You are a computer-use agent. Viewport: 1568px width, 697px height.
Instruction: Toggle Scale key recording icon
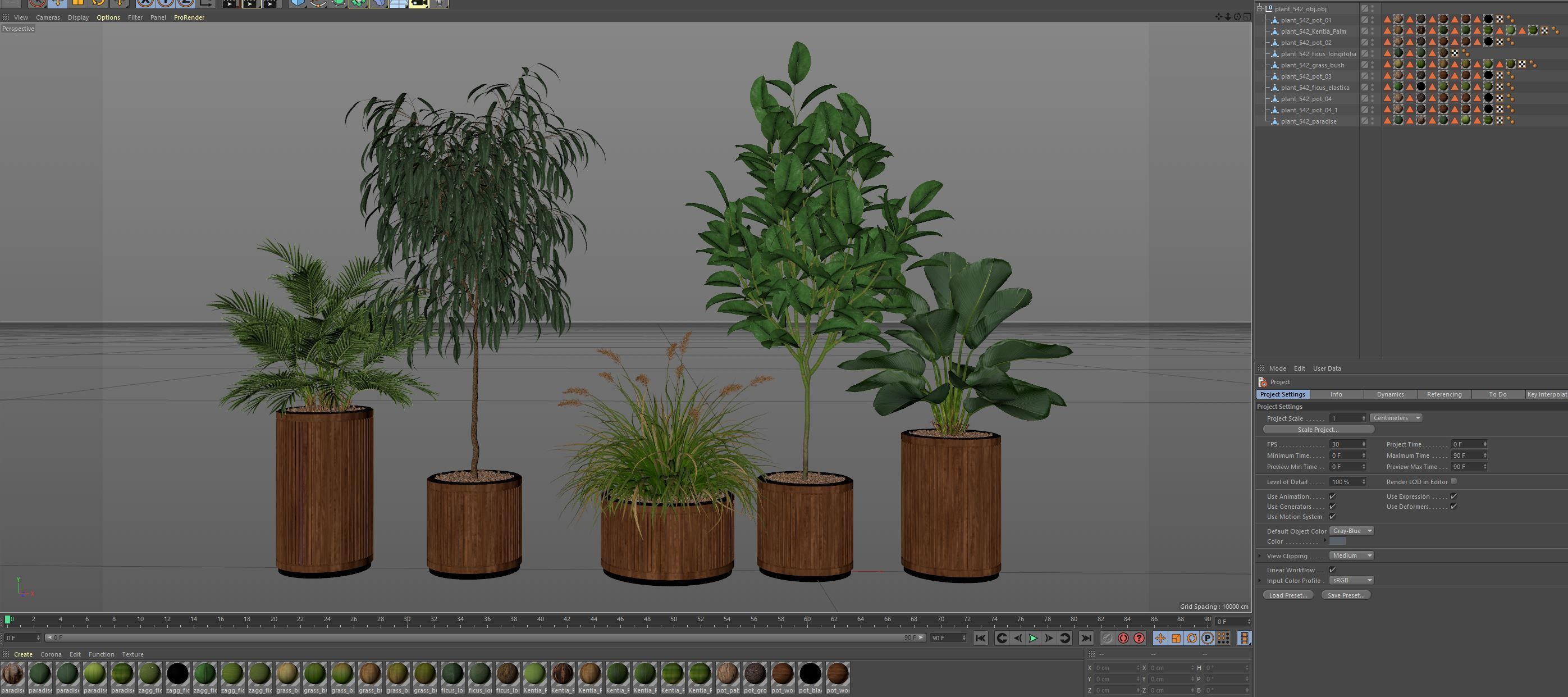pos(1176,638)
